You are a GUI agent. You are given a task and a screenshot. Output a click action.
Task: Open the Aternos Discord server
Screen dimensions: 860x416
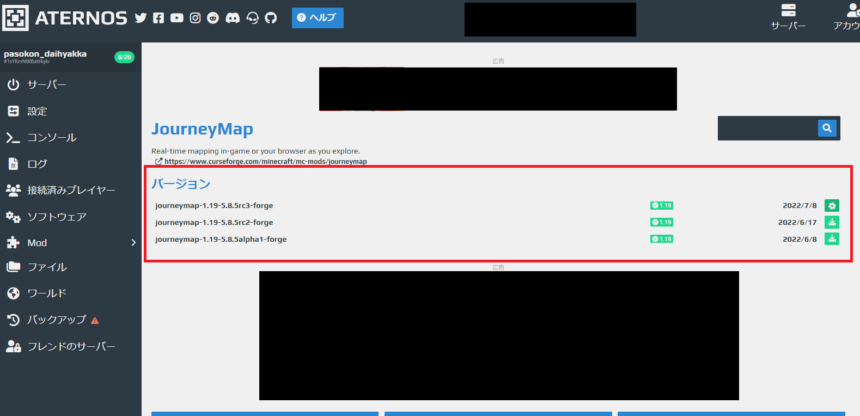pos(233,18)
